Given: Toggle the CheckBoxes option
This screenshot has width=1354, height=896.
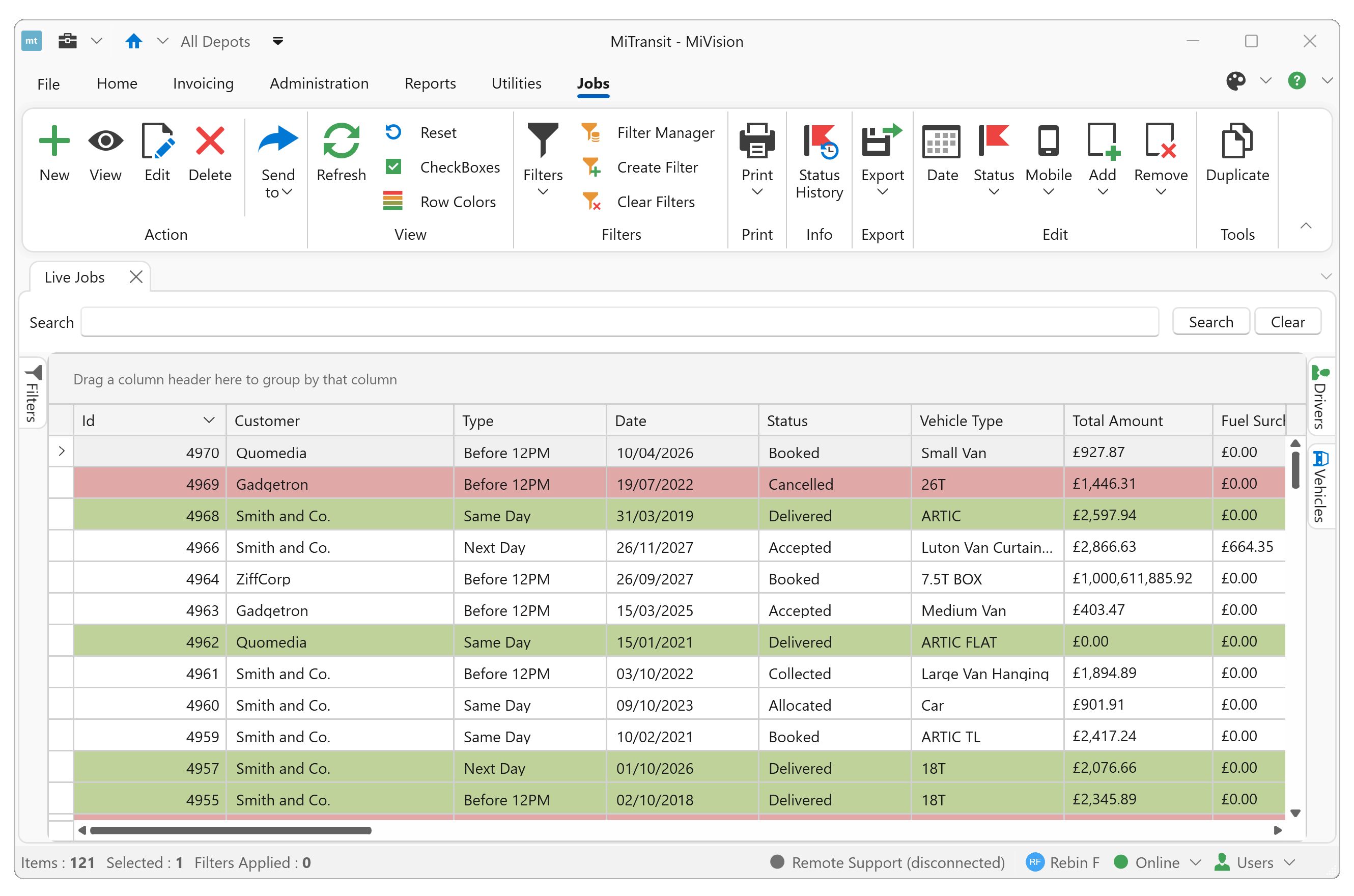Looking at the screenshot, I should coord(393,167).
